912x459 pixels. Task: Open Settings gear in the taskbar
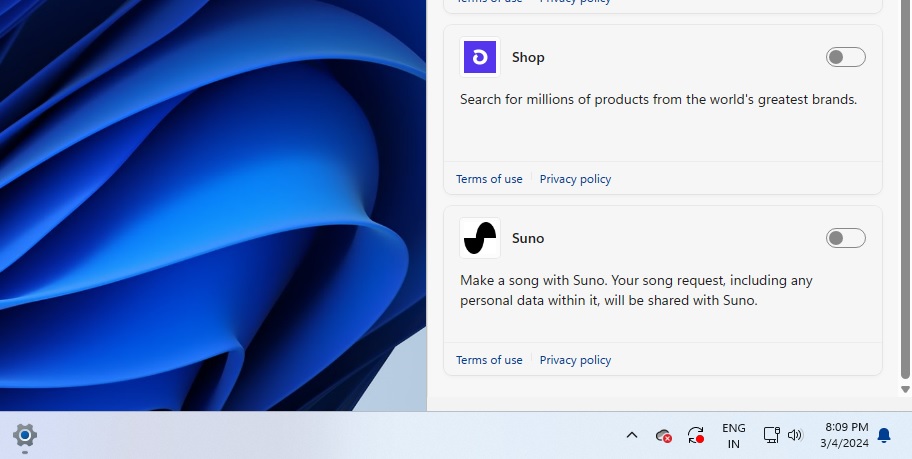tap(25, 435)
